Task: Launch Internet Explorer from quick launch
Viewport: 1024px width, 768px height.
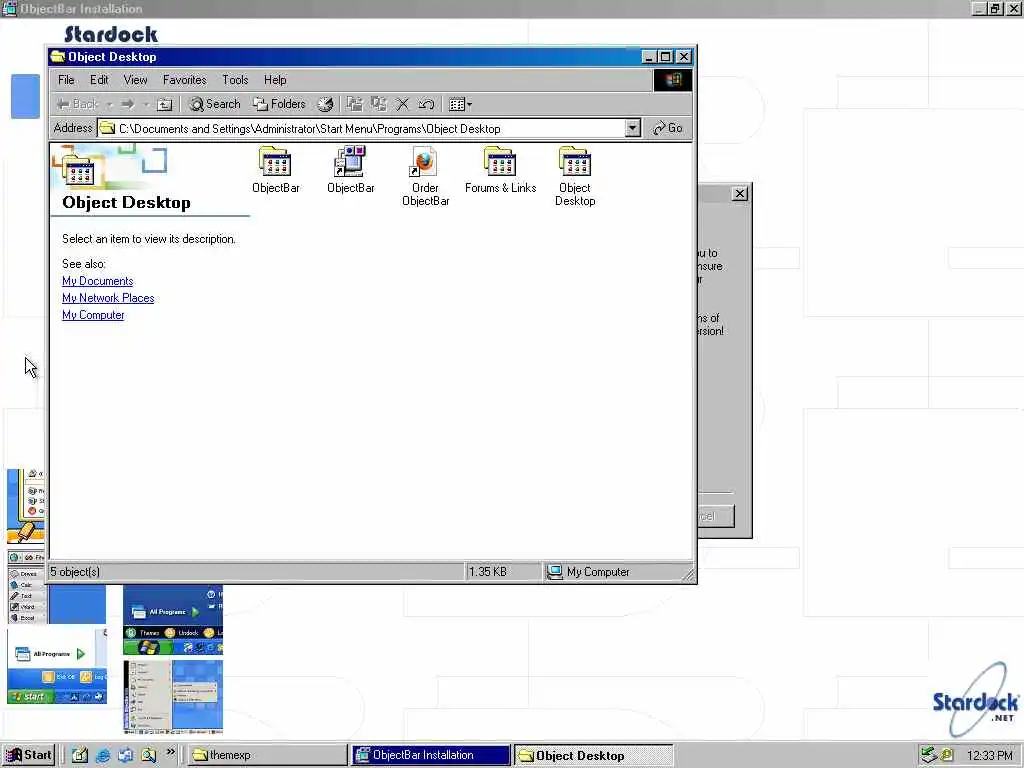Action: [103, 755]
